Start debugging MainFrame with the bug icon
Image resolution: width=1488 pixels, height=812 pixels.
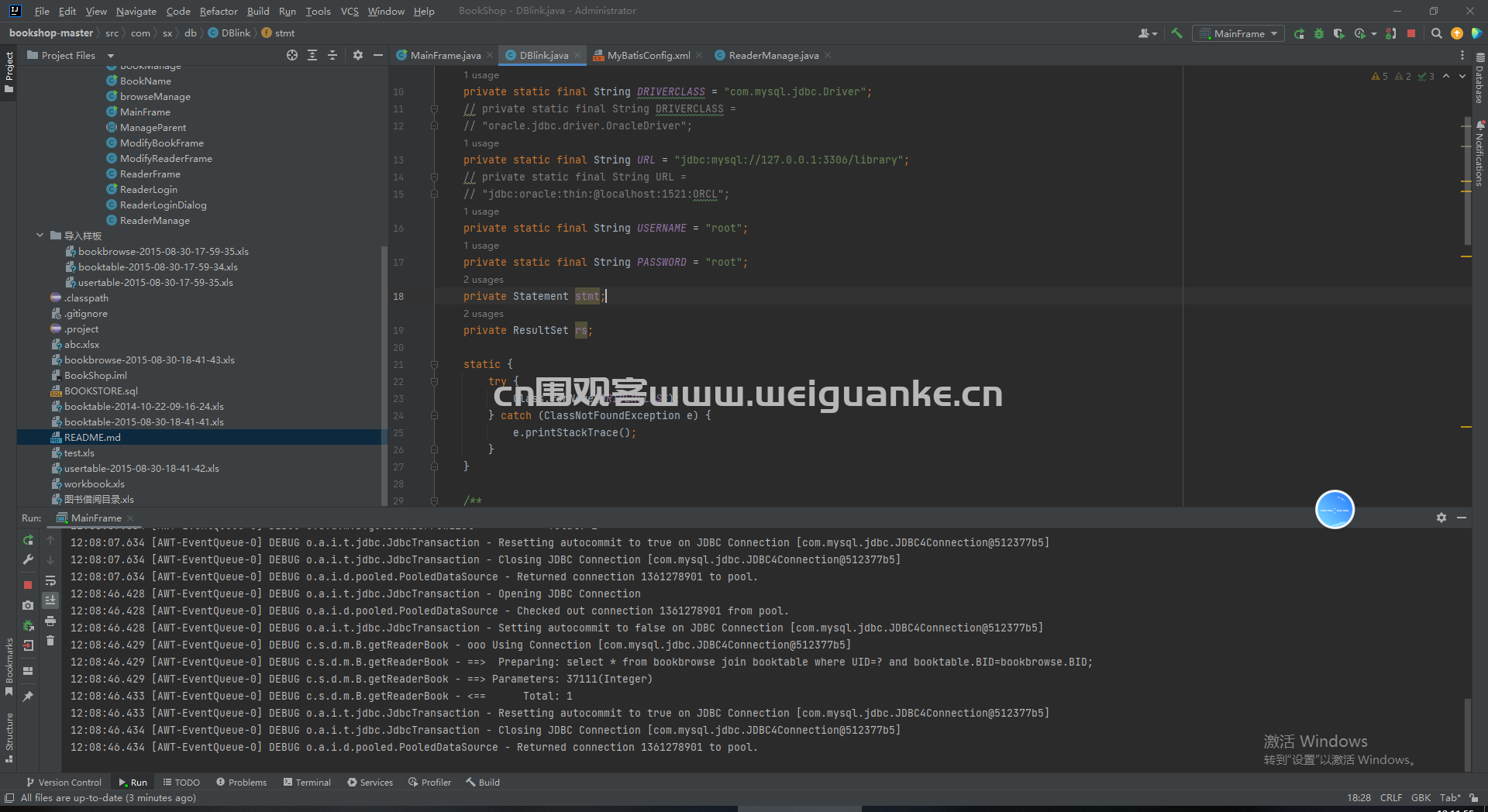click(1319, 33)
